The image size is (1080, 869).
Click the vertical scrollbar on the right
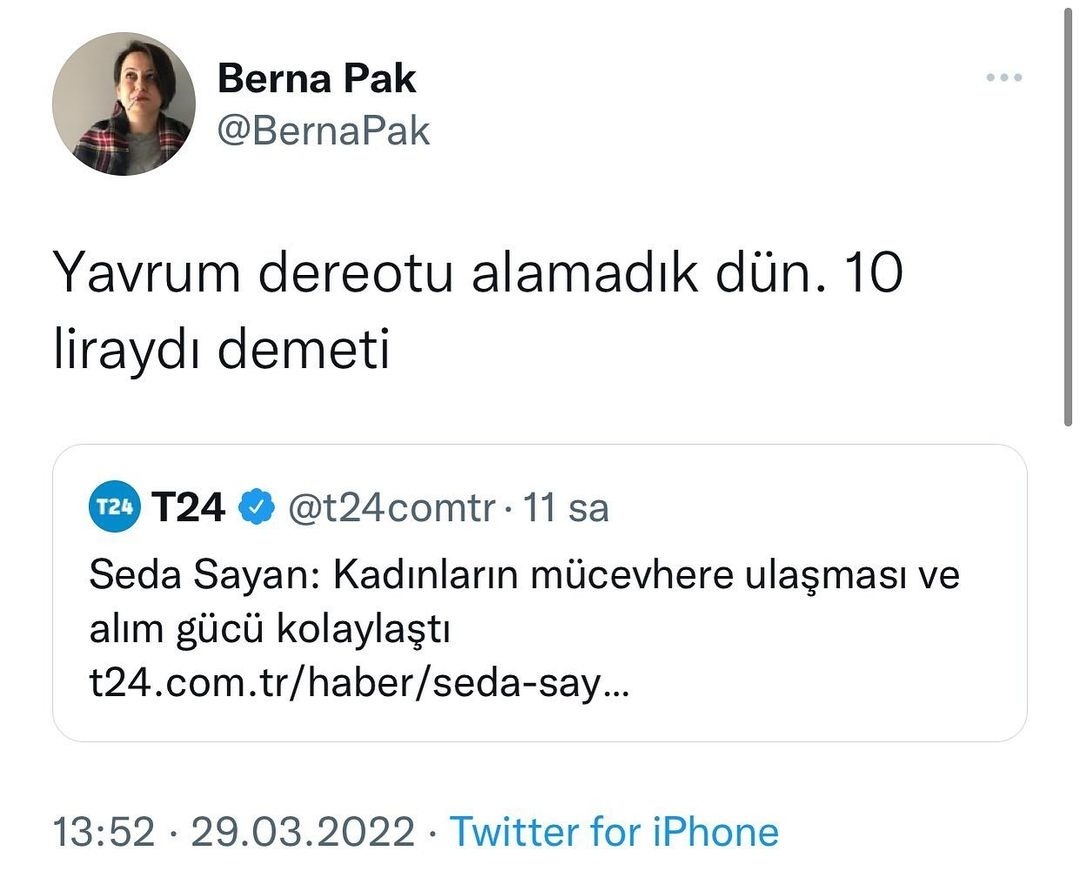point(1066,220)
